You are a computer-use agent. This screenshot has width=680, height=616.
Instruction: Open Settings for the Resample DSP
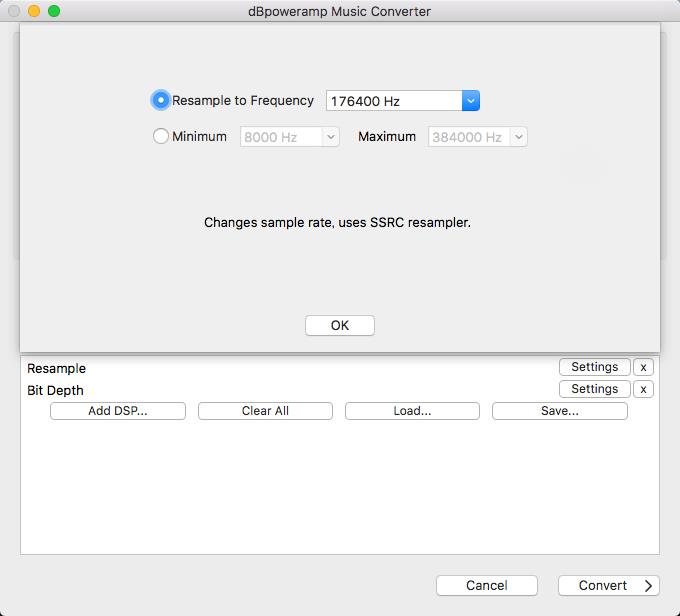595,367
